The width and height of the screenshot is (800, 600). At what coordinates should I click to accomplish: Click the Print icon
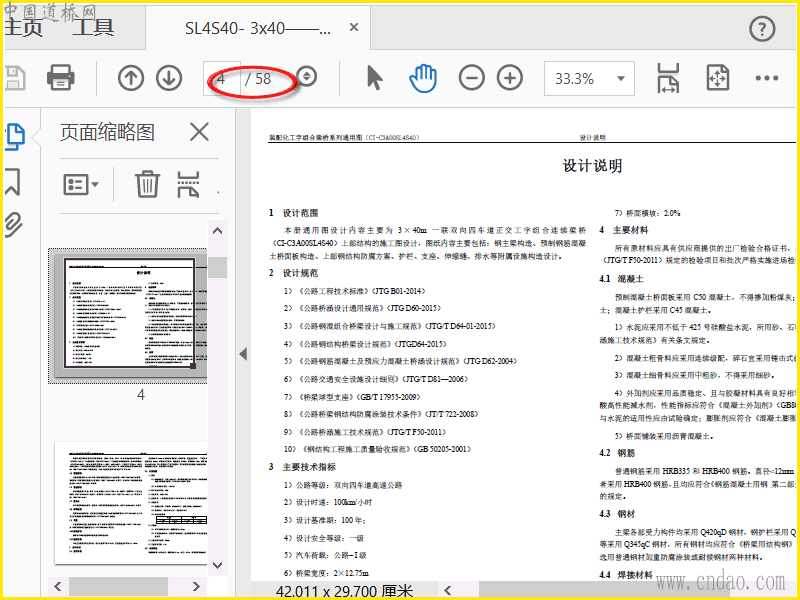(x=61, y=78)
